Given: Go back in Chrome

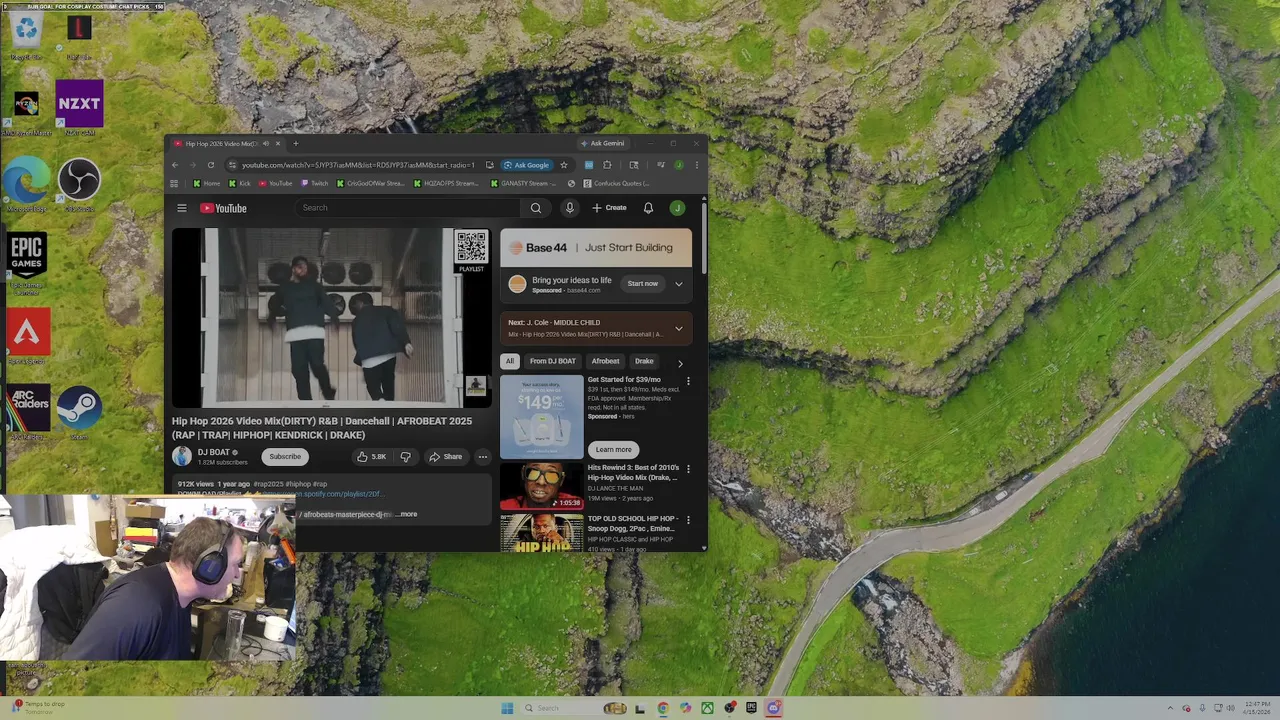Looking at the screenshot, I should (175, 165).
